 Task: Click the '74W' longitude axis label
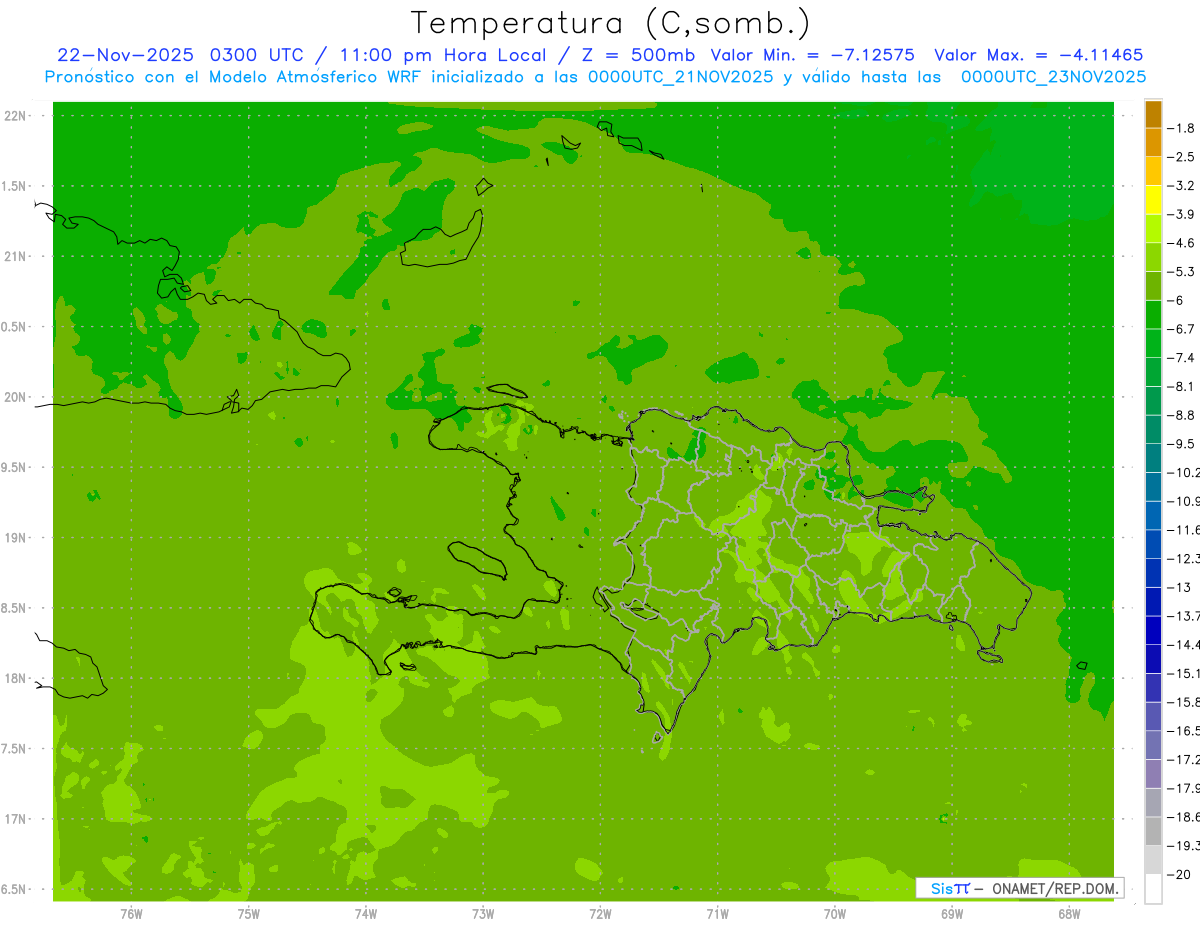(x=365, y=913)
